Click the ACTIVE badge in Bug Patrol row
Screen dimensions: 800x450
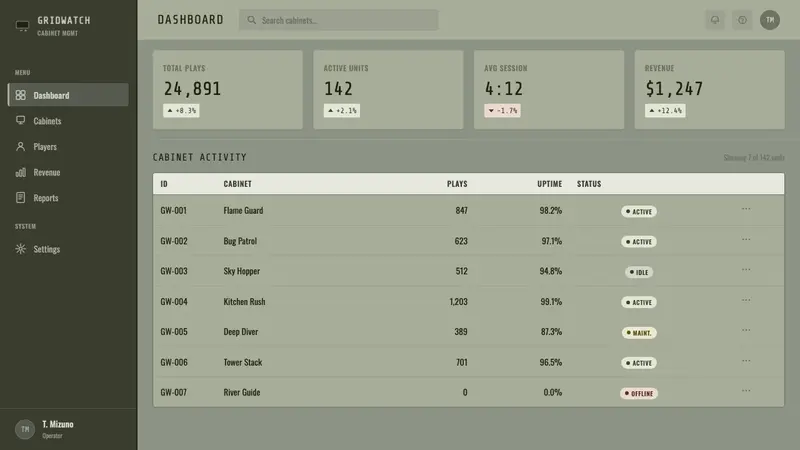639,241
